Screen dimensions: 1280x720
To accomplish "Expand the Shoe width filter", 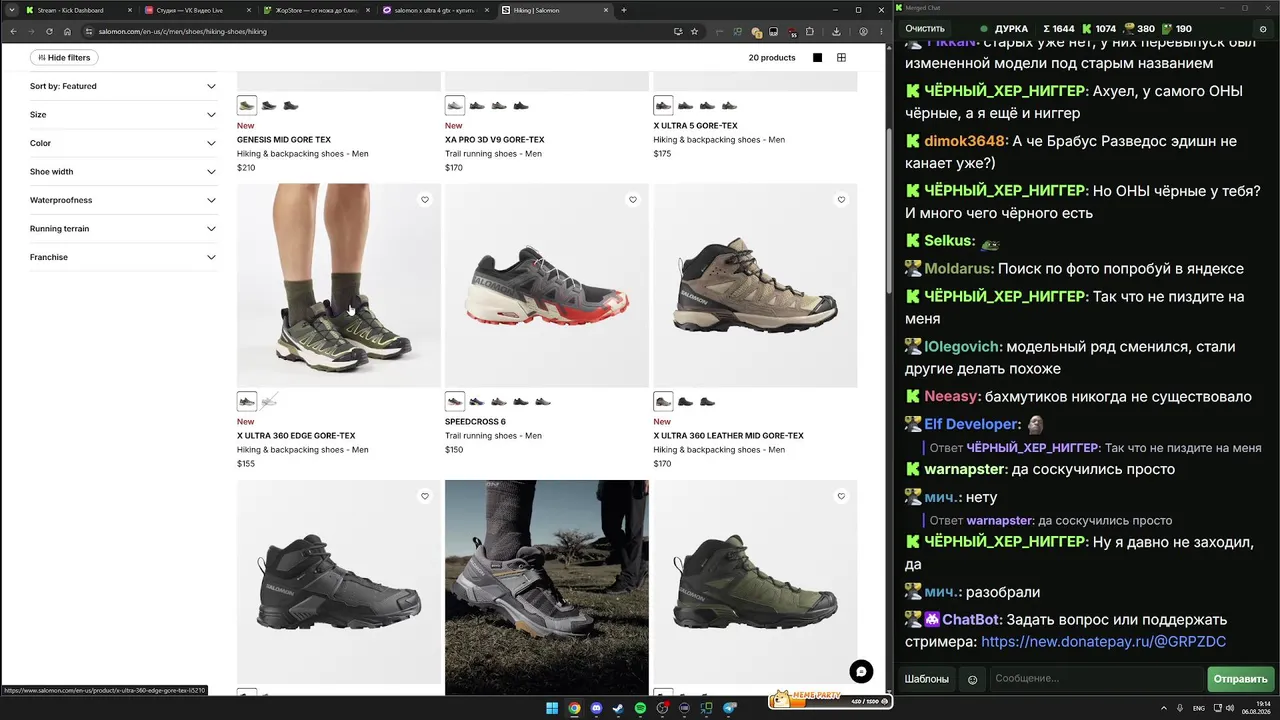I will pos(123,172).
